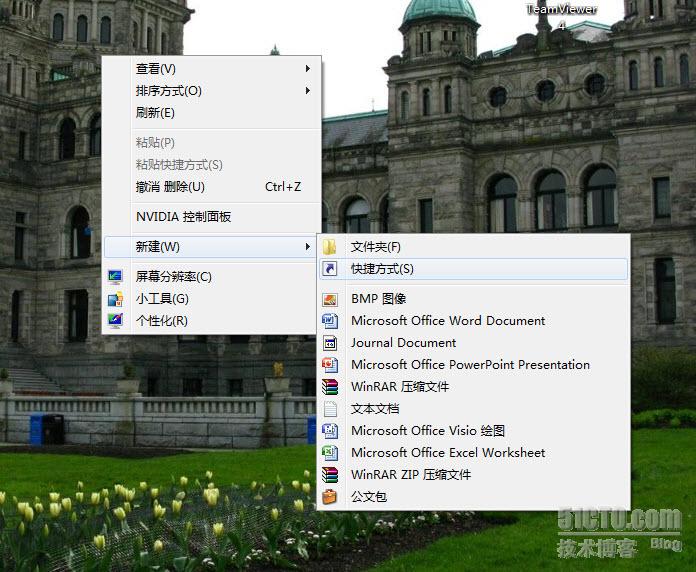Click the Excel Worksheet icon
The height and width of the screenshot is (572, 696).
(329, 452)
